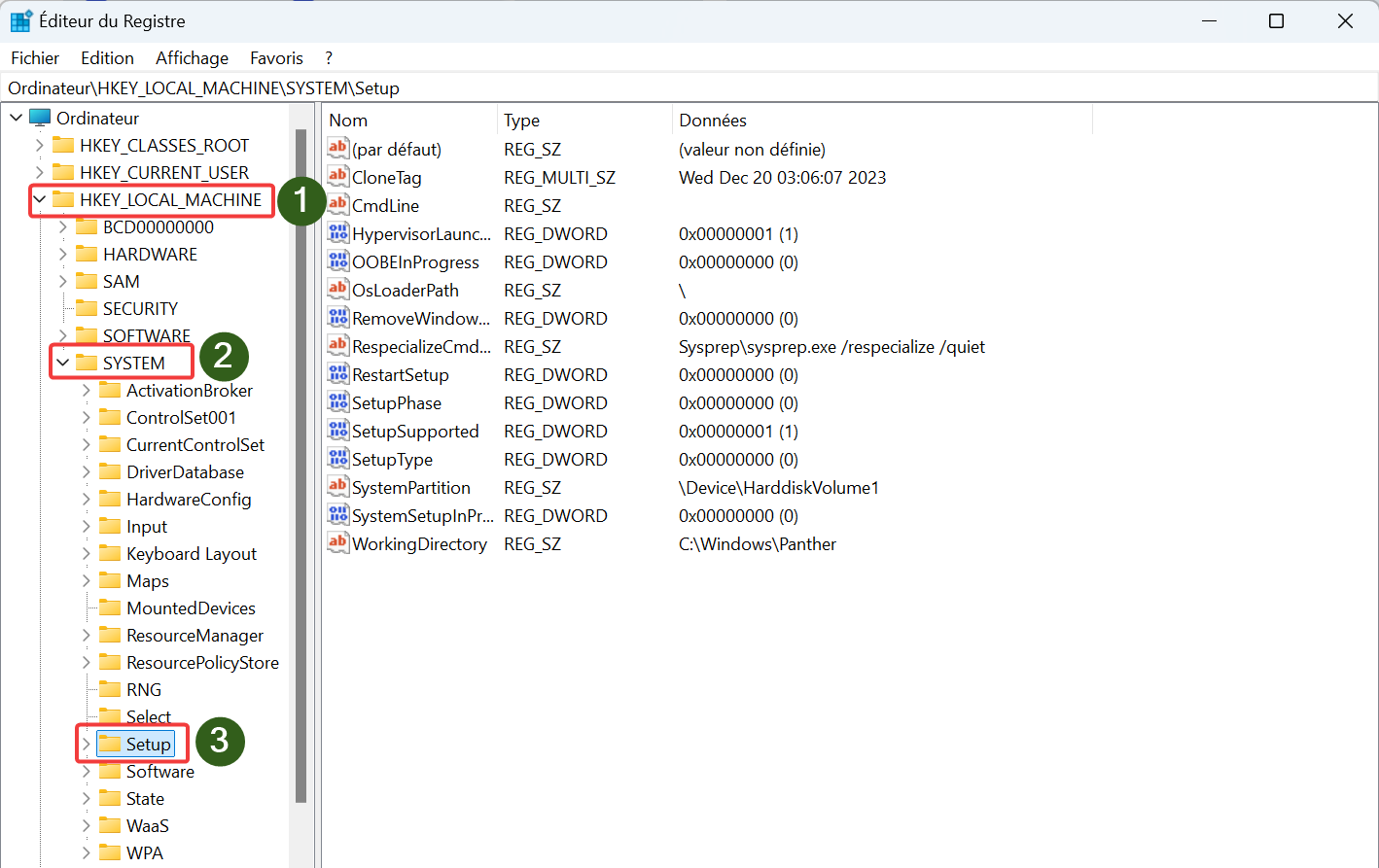Click the DWORD icon of SetupType value

click(x=337, y=458)
